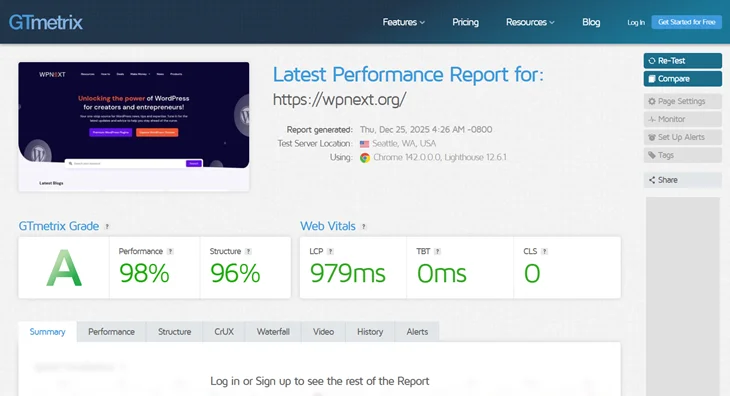Click the Monitor pulse icon
The height and width of the screenshot is (396, 730).
click(652, 120)
